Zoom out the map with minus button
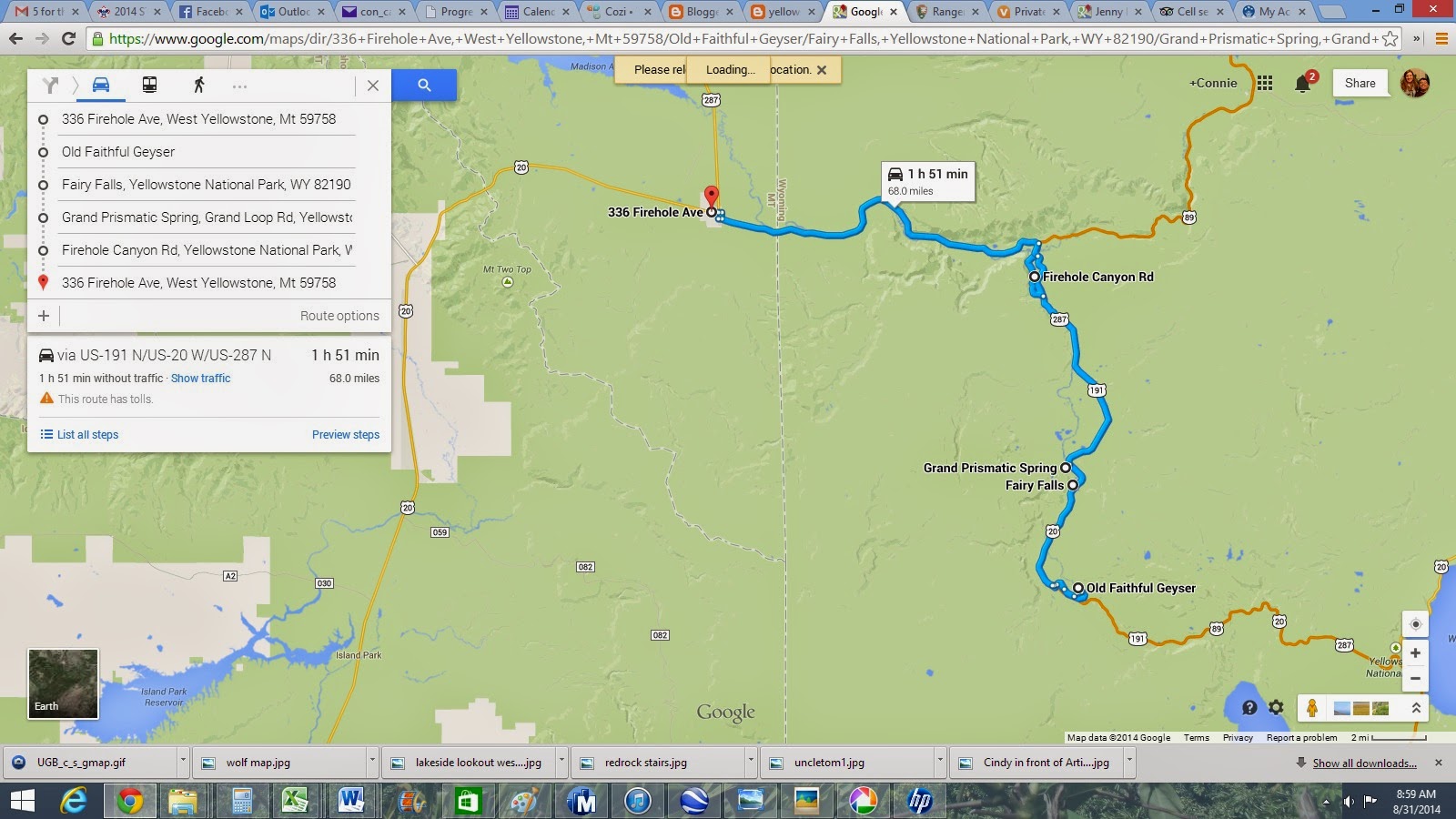1456x819 pixels. (x=1415, y=678)
